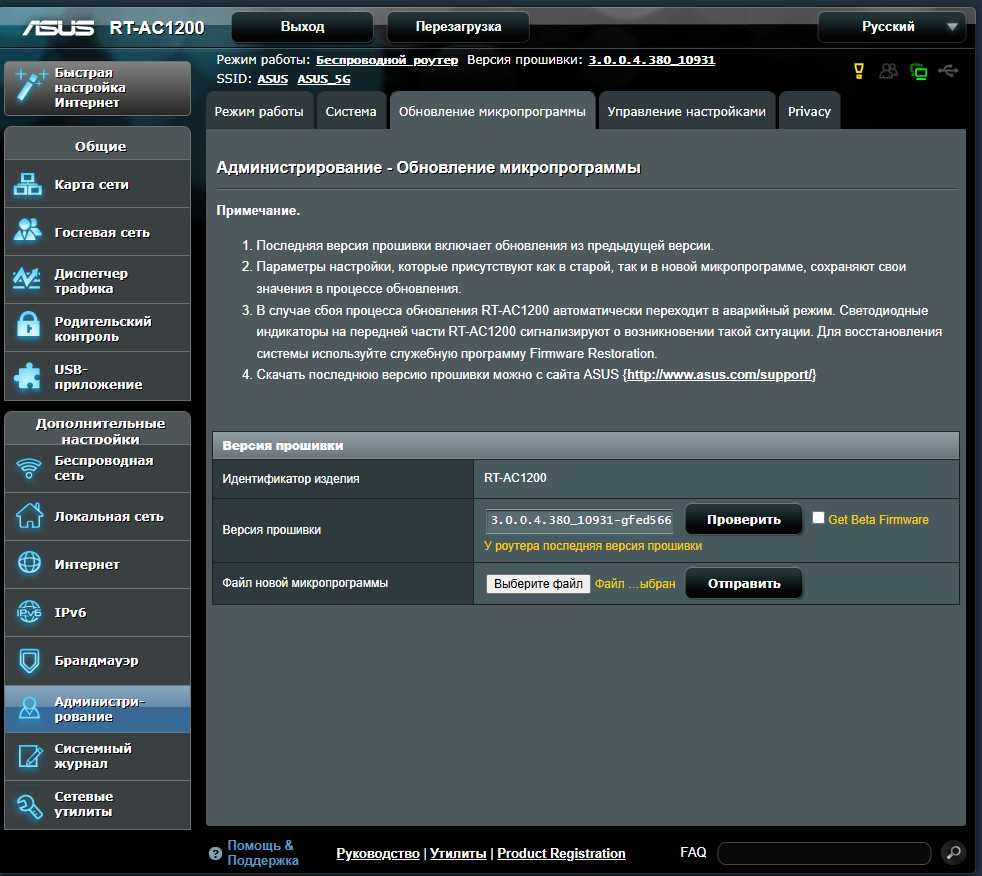Click the Отправить upload button
This screenshot has height=876, width=982.
743,583
